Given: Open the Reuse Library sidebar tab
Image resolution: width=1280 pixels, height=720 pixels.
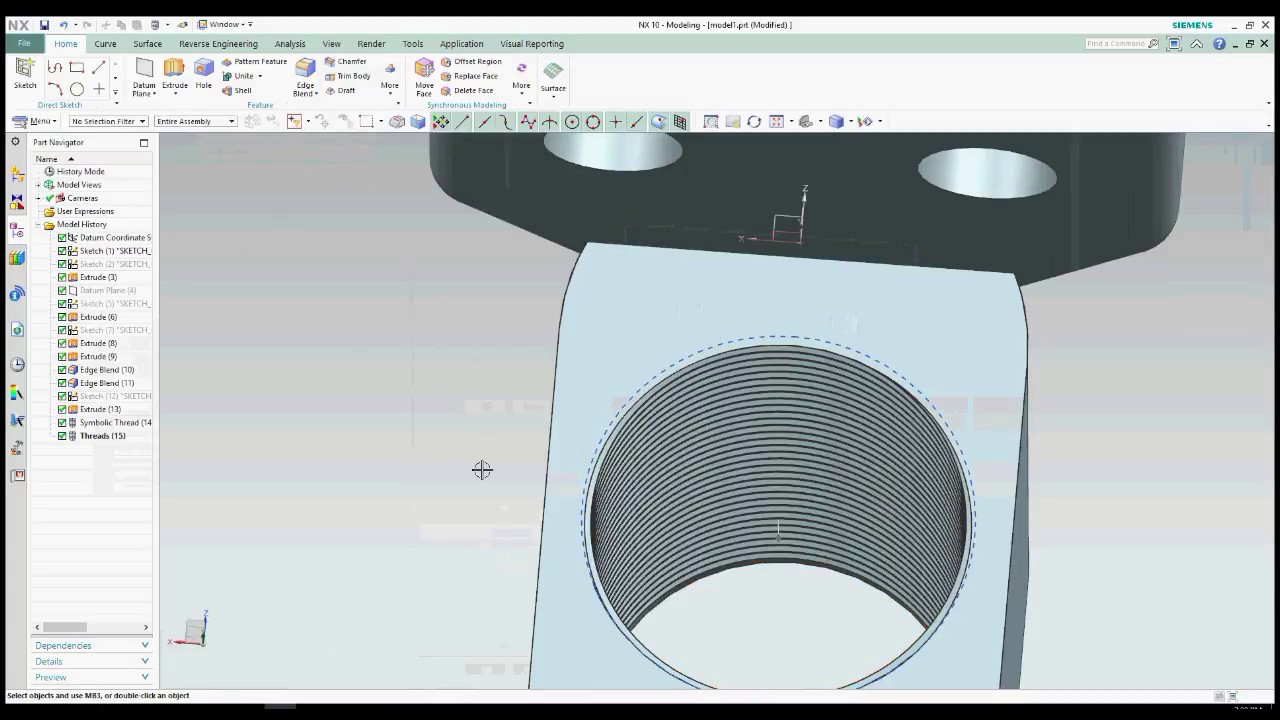Looking at the screenshot, I should point(17,258).
